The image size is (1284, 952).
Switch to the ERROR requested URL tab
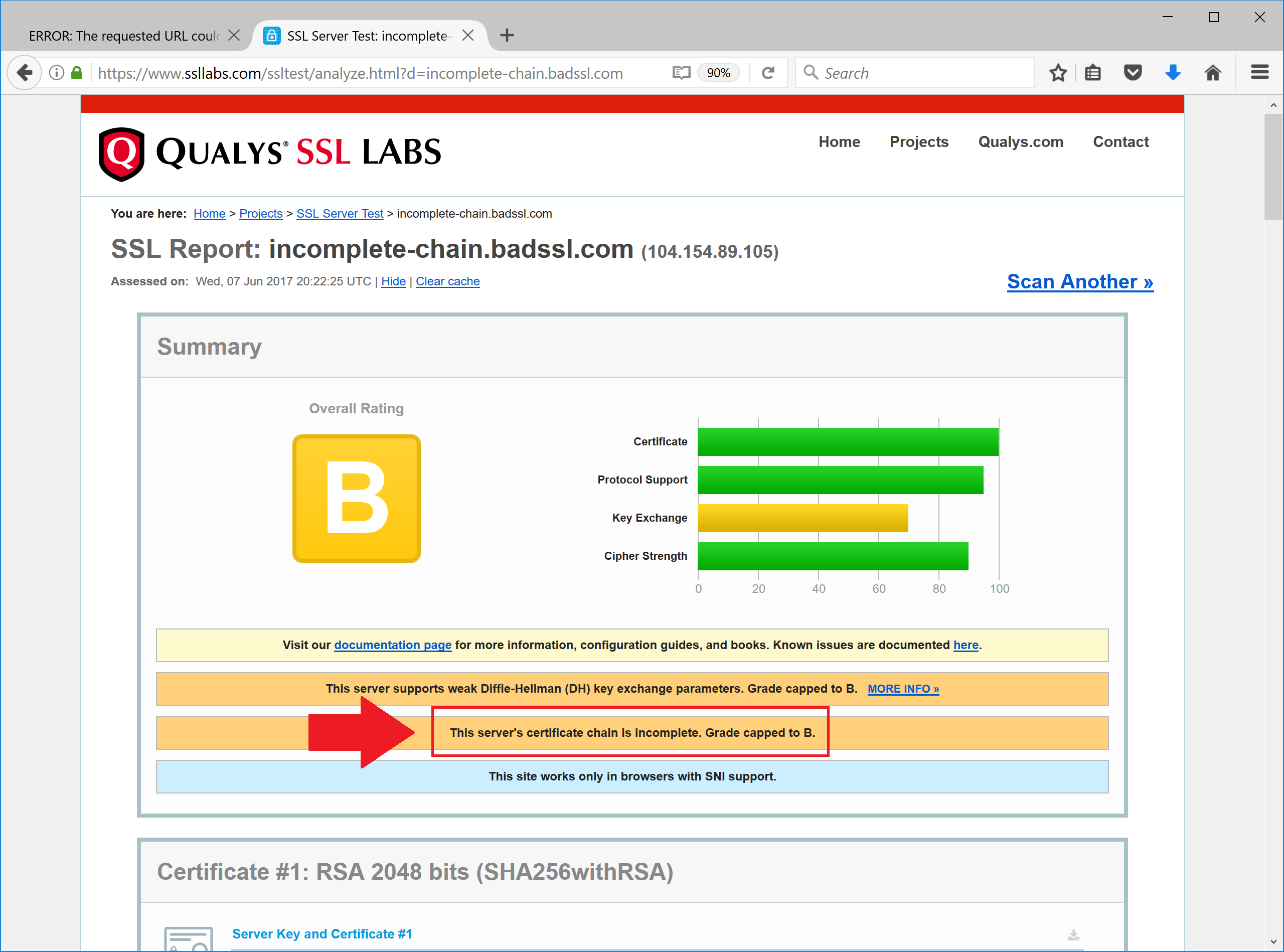point(124,36)
